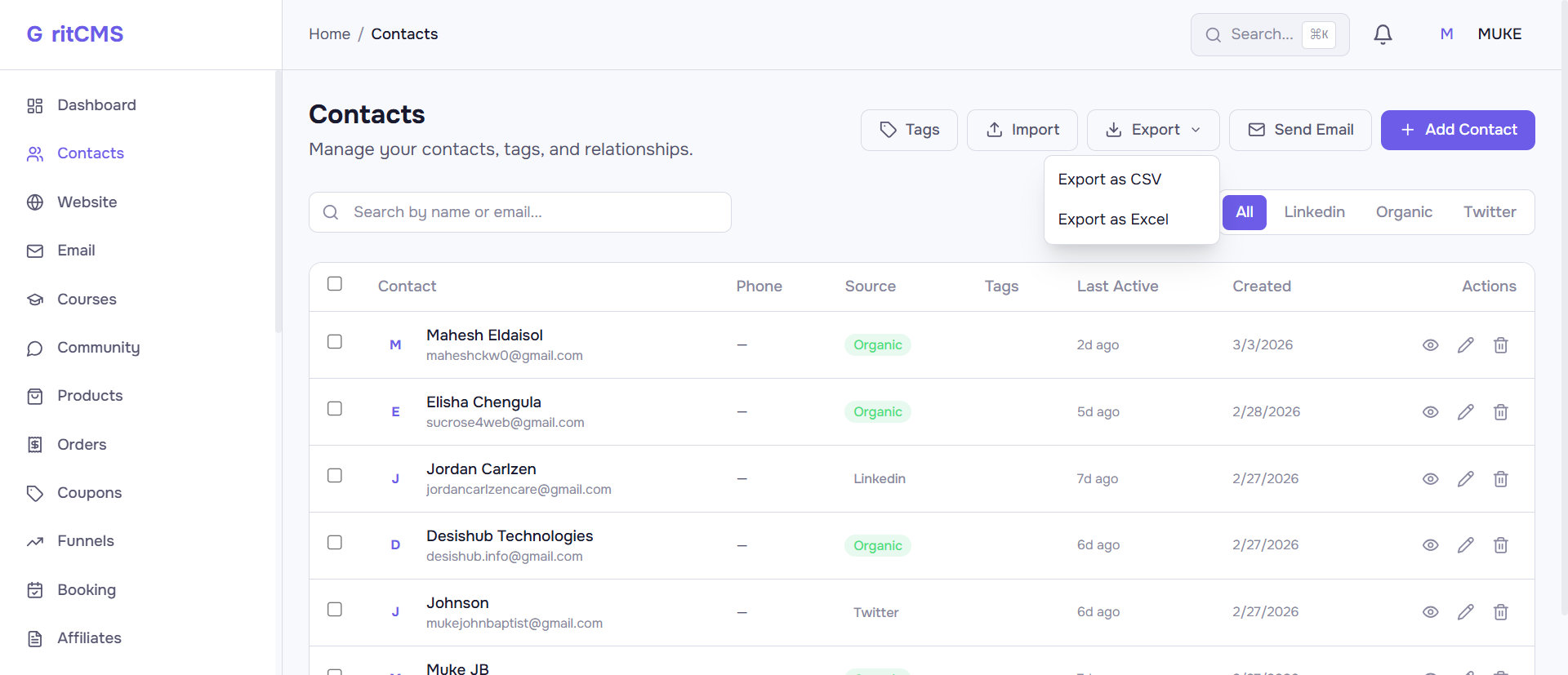Check the Mahesh Eldaisol row checkbox
1568x675 pixels.
(x=335, y=342)
